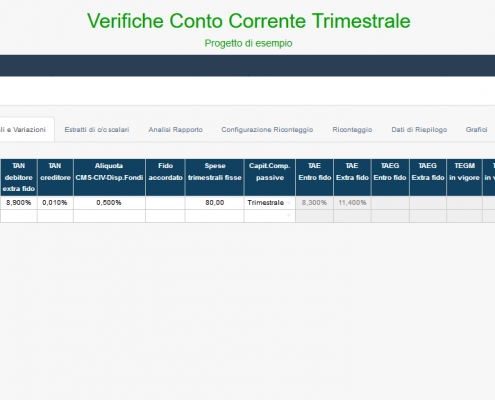
Task: Click the TAN debitore extra fido cell 8,900%
Action: 19,203
